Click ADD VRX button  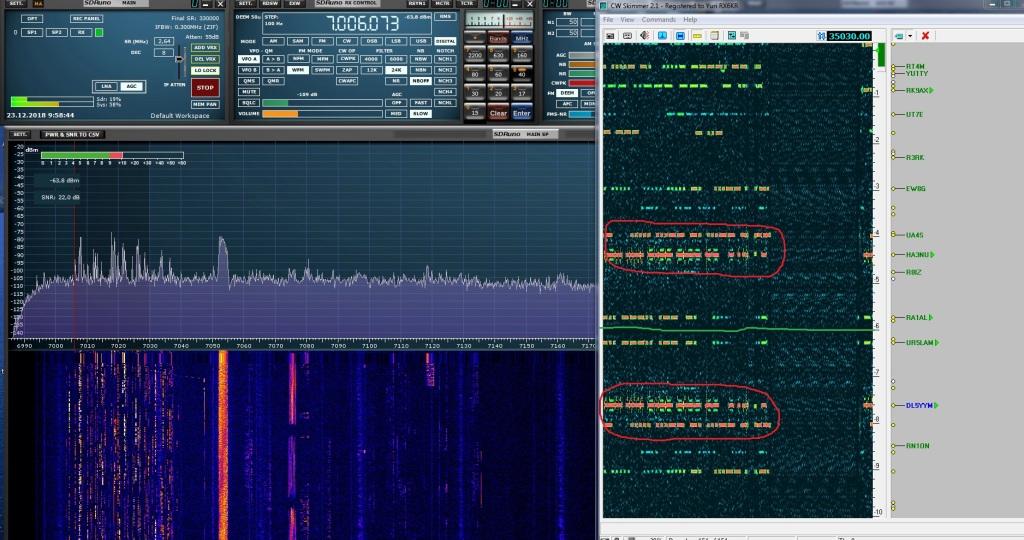pos(205,48)
